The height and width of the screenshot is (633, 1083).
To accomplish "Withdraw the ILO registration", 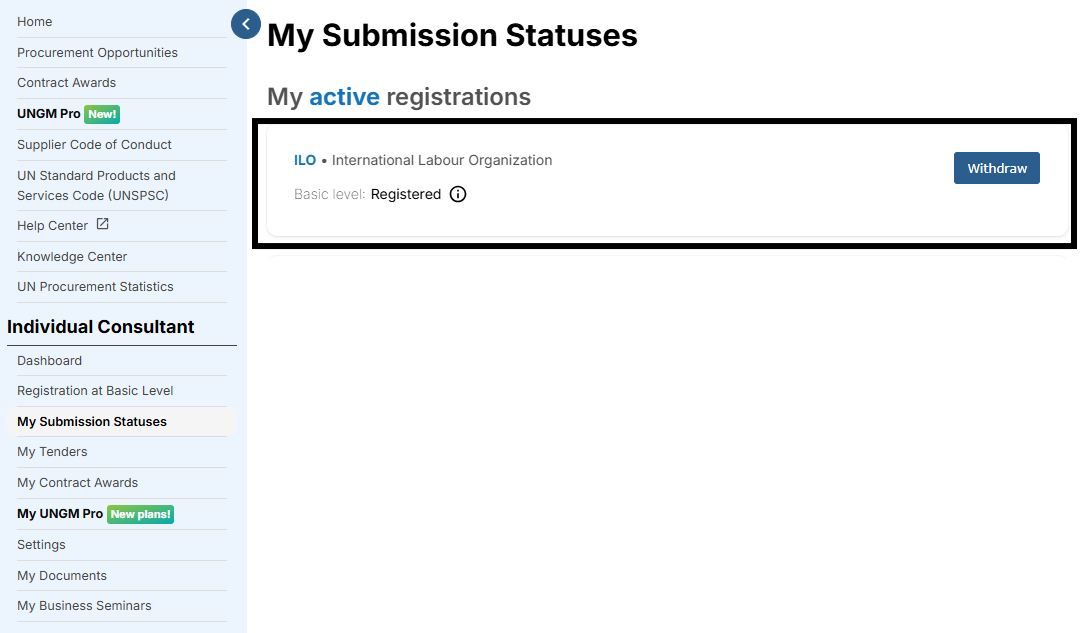I will (996, 168).
